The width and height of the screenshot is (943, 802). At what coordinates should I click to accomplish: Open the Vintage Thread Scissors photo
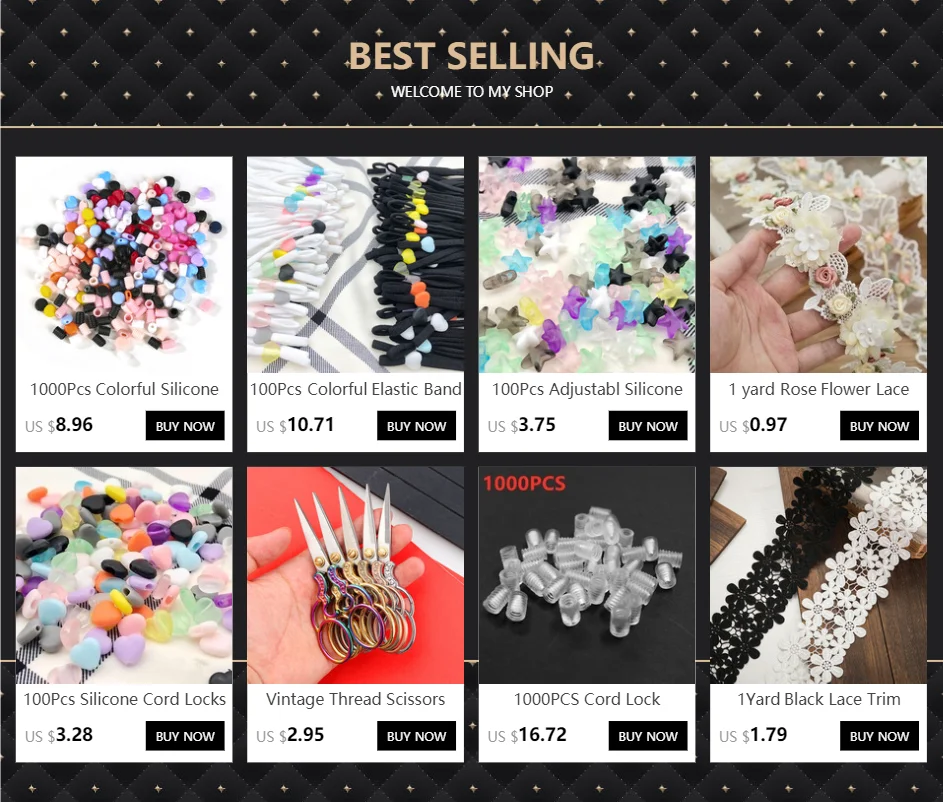(355, 575)
